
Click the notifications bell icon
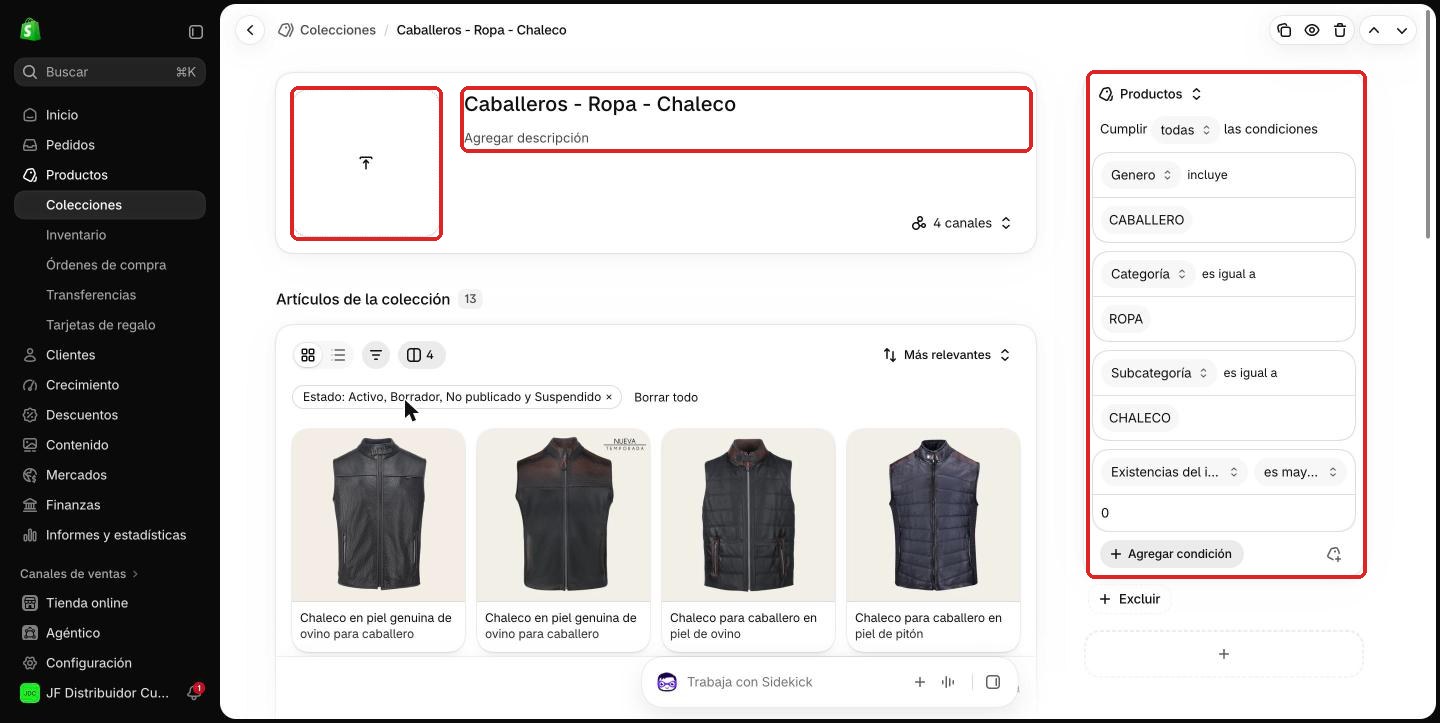pyautogui.click(x=194, y=693)
